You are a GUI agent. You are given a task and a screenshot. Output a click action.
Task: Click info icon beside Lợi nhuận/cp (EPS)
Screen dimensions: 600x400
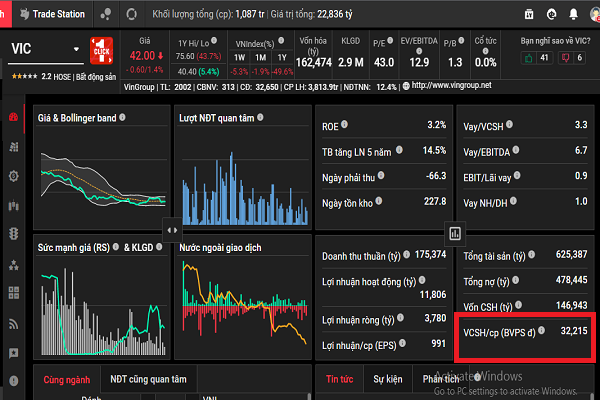pyautogui.click(x=402, y=343)
